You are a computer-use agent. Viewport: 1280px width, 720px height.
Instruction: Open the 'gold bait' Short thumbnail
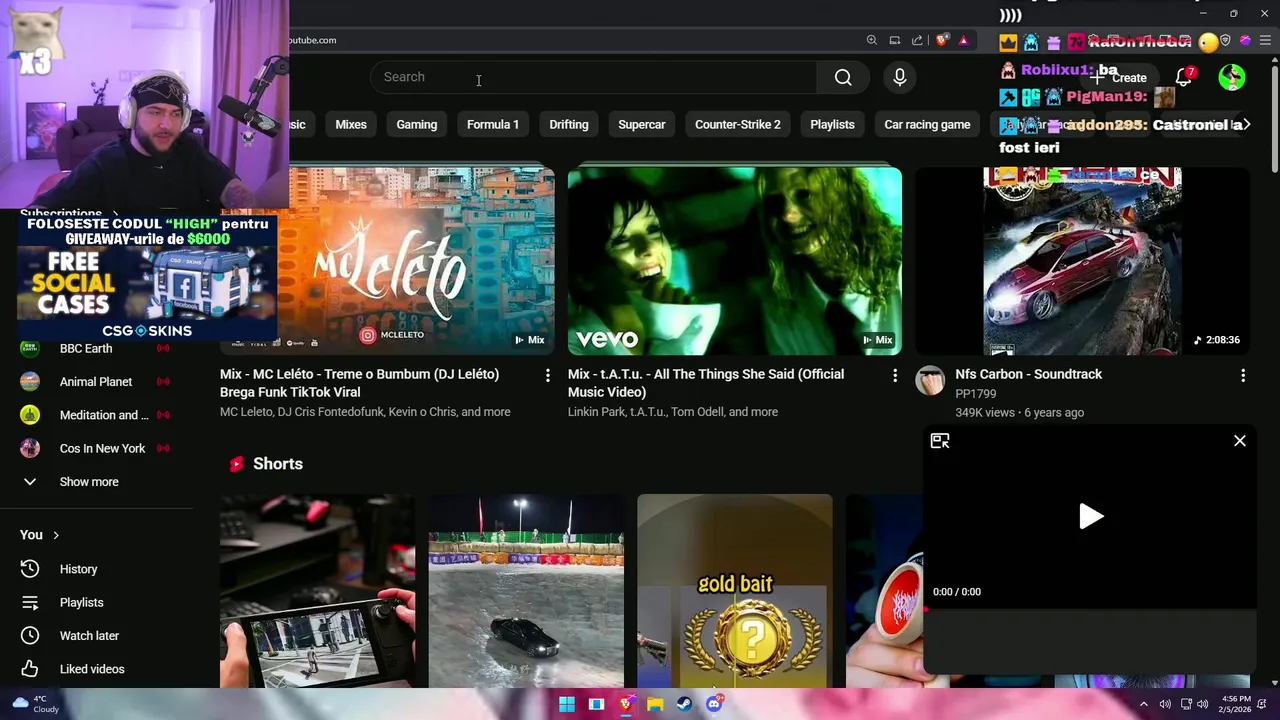[x=735, y=591]
